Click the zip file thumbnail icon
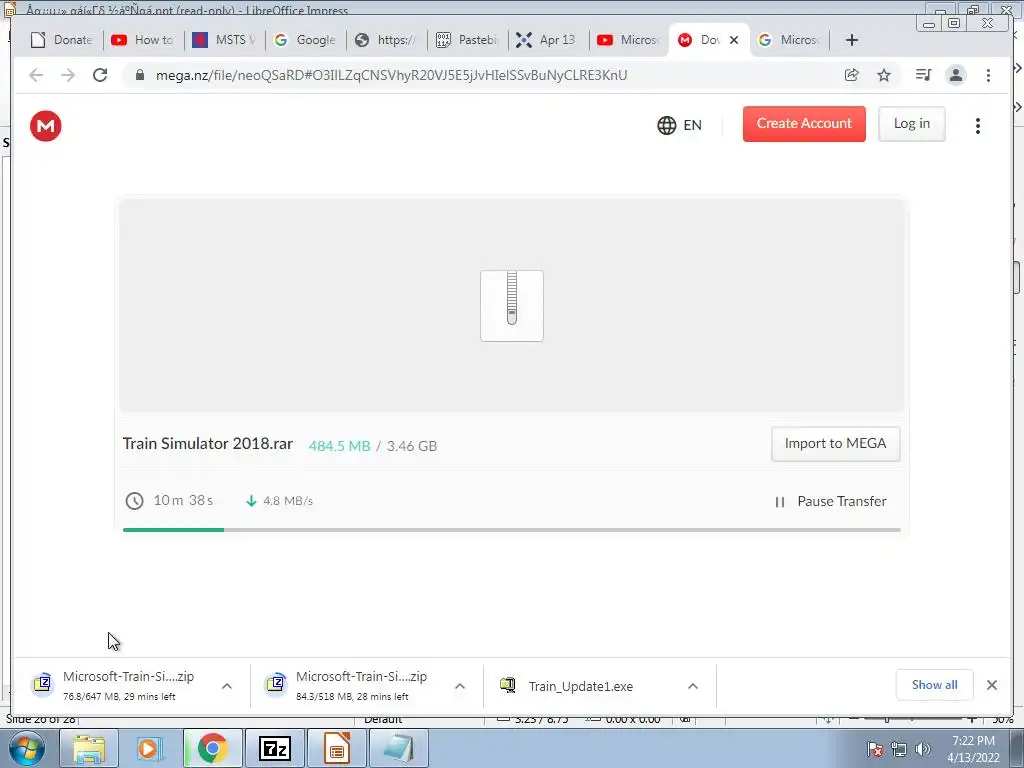 pos(511,306)
